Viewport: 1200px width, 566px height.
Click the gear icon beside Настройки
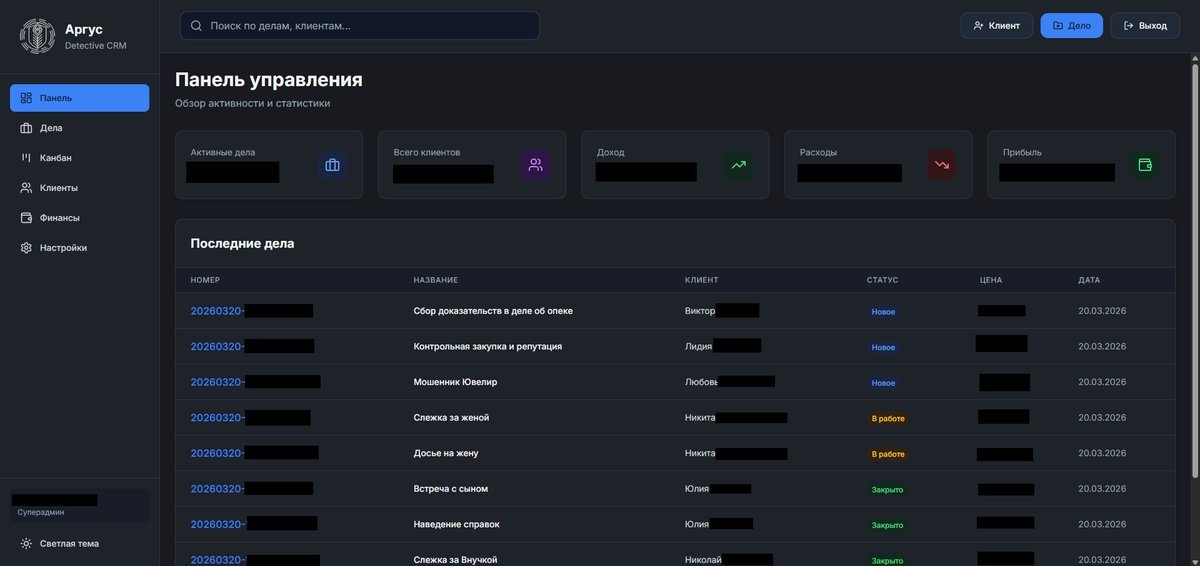pyautogui.click(x=27, y=248)
